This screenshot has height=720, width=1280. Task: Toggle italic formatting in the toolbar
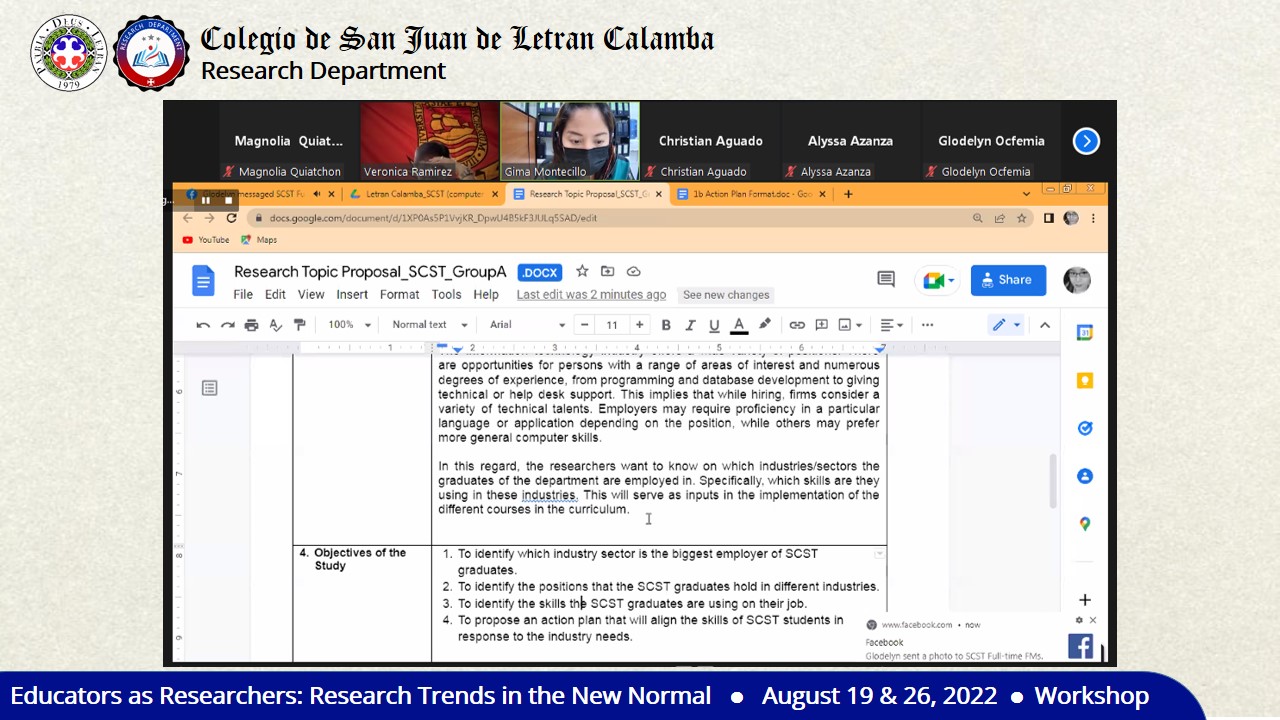click(690, 325)
